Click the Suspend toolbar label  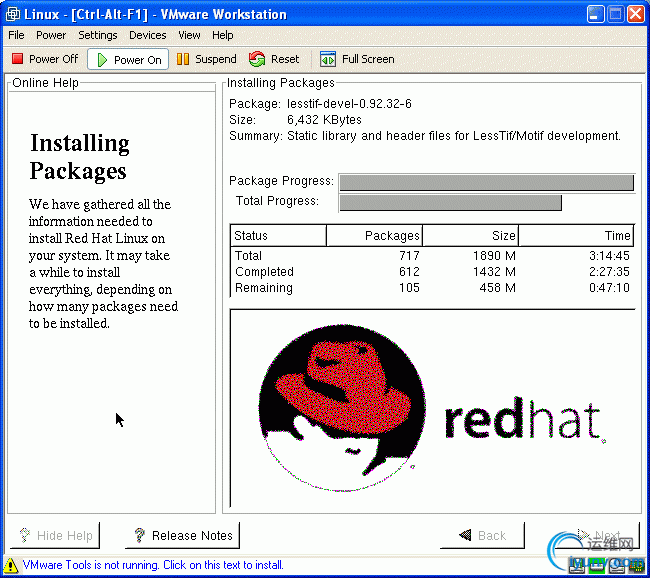coord(216,59)
